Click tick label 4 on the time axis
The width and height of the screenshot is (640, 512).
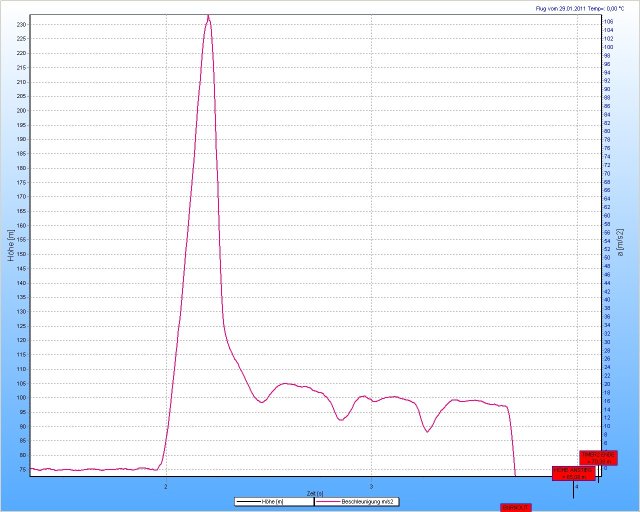coord(577,486)
